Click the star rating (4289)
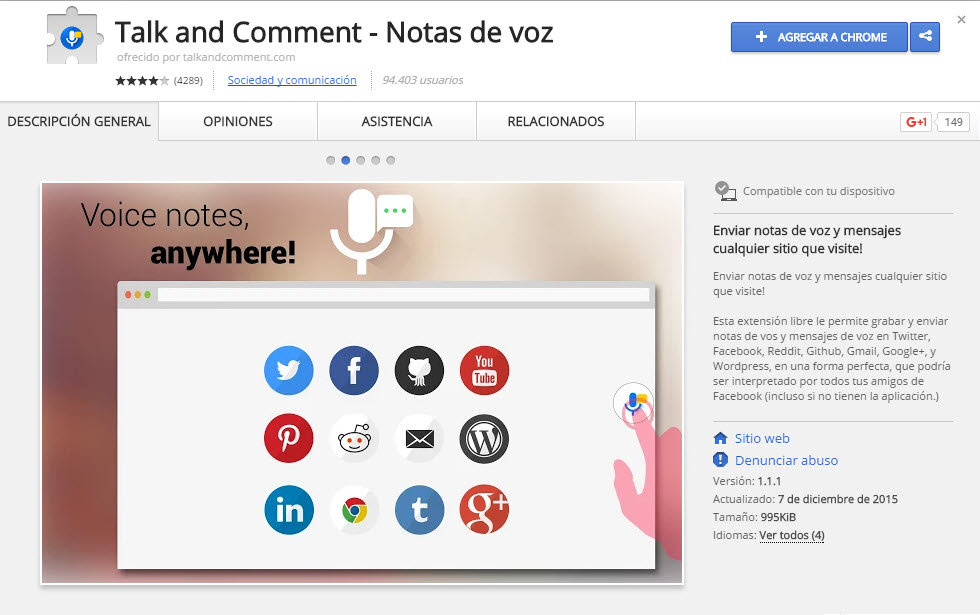The image size is (980, 615). [x=159, y=81]
